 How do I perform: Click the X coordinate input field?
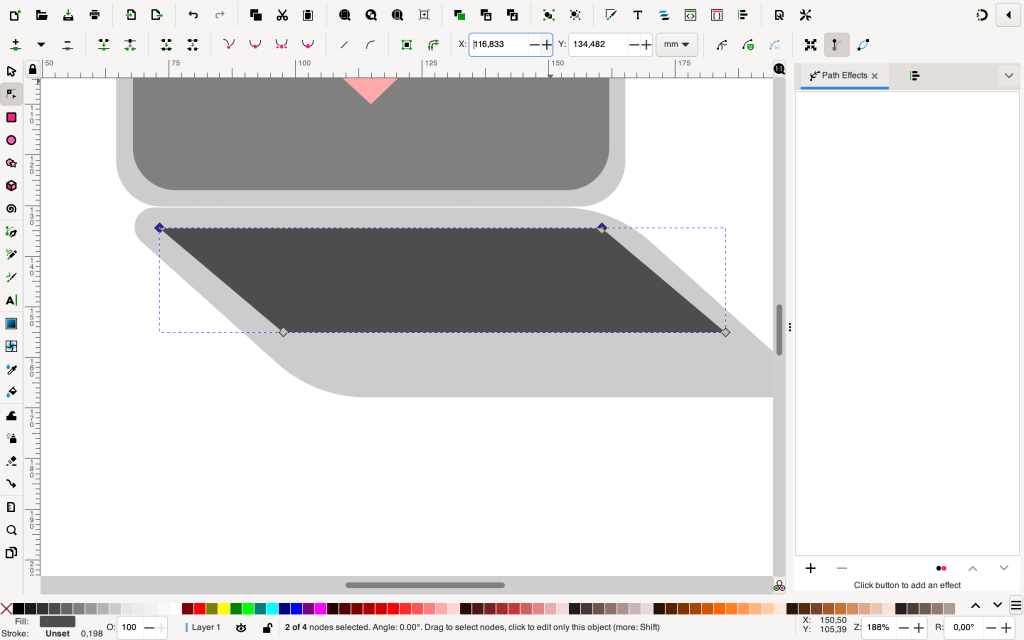tap(499, 44)
